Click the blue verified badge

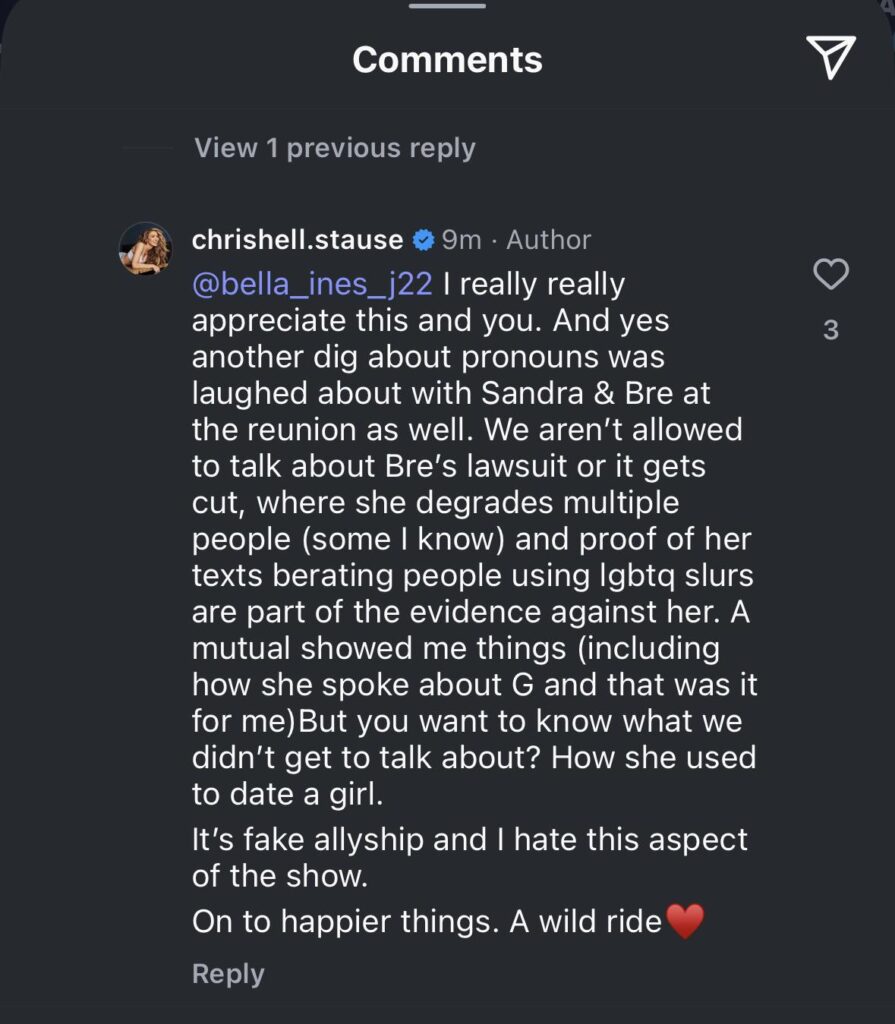pos(423,240)
